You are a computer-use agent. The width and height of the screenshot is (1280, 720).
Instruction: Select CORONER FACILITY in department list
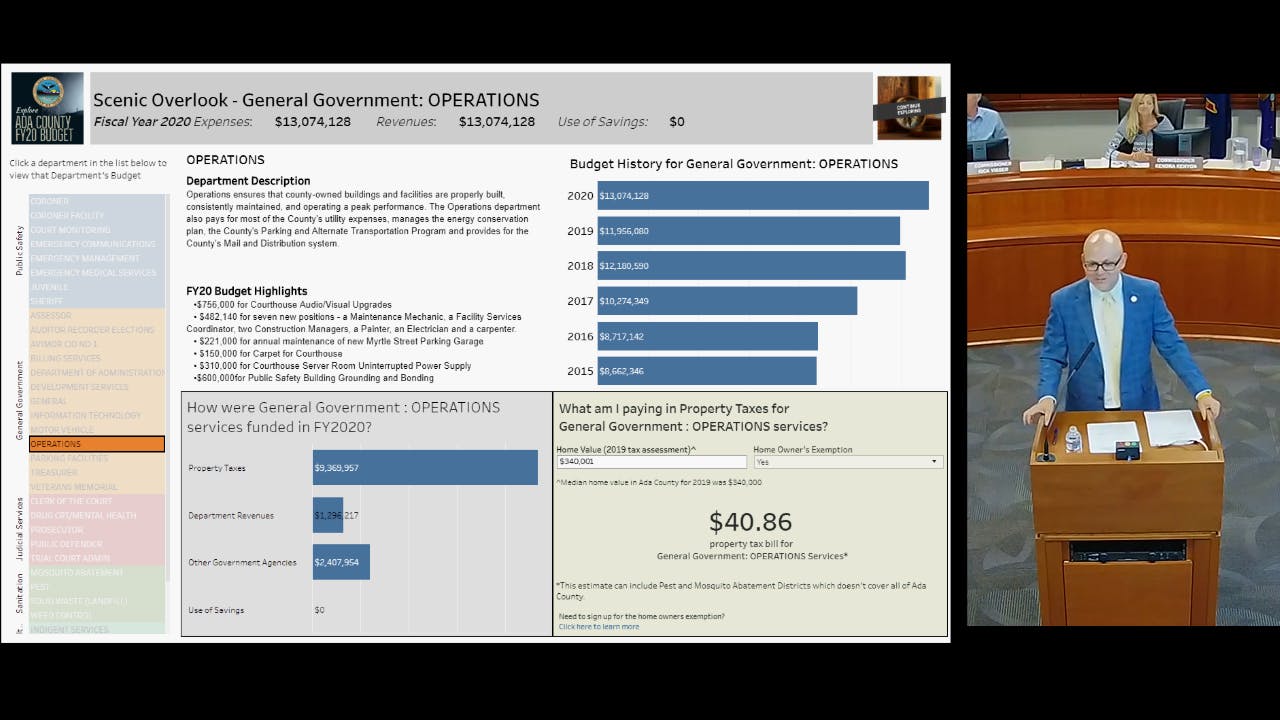pyautogui.click(x=97, y=215)
